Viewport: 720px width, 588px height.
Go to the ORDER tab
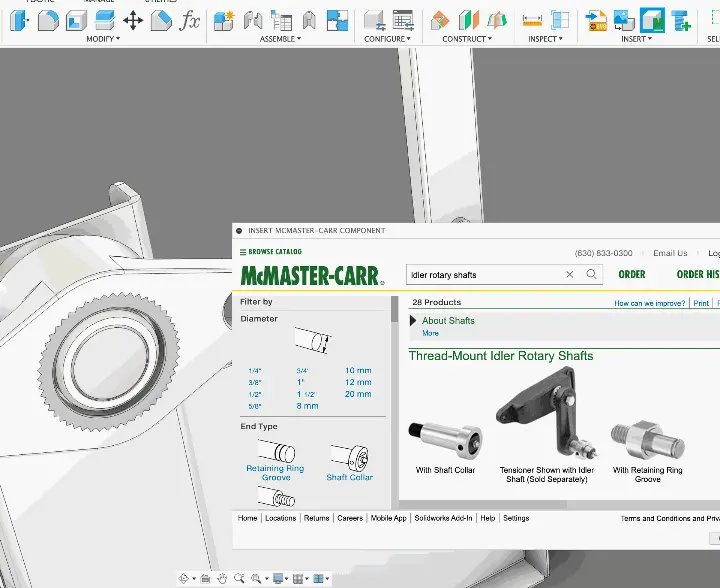pyautogui.click(x=631, y=274)
